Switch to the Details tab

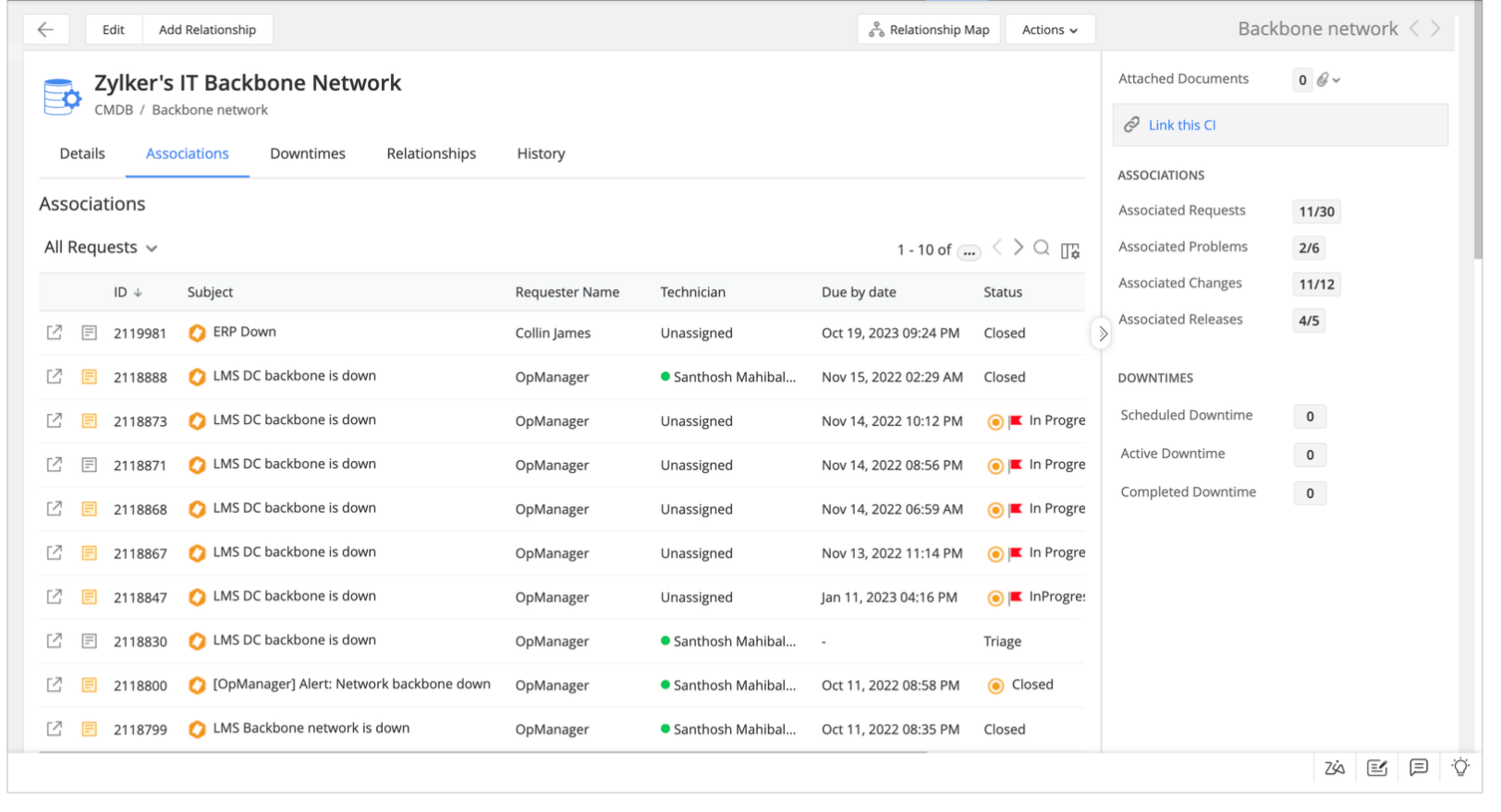click(x=82, y=153)
